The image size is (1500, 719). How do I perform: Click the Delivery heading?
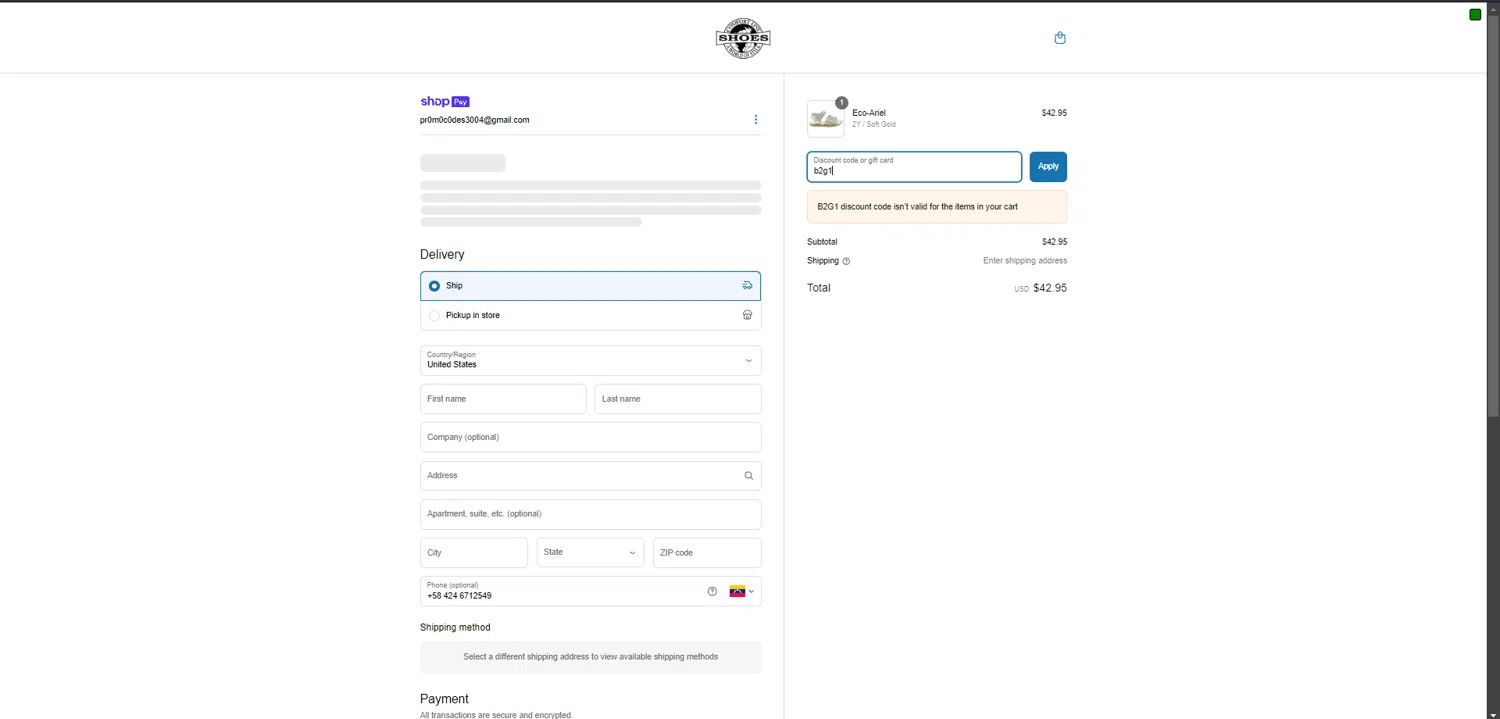point(442,255)
